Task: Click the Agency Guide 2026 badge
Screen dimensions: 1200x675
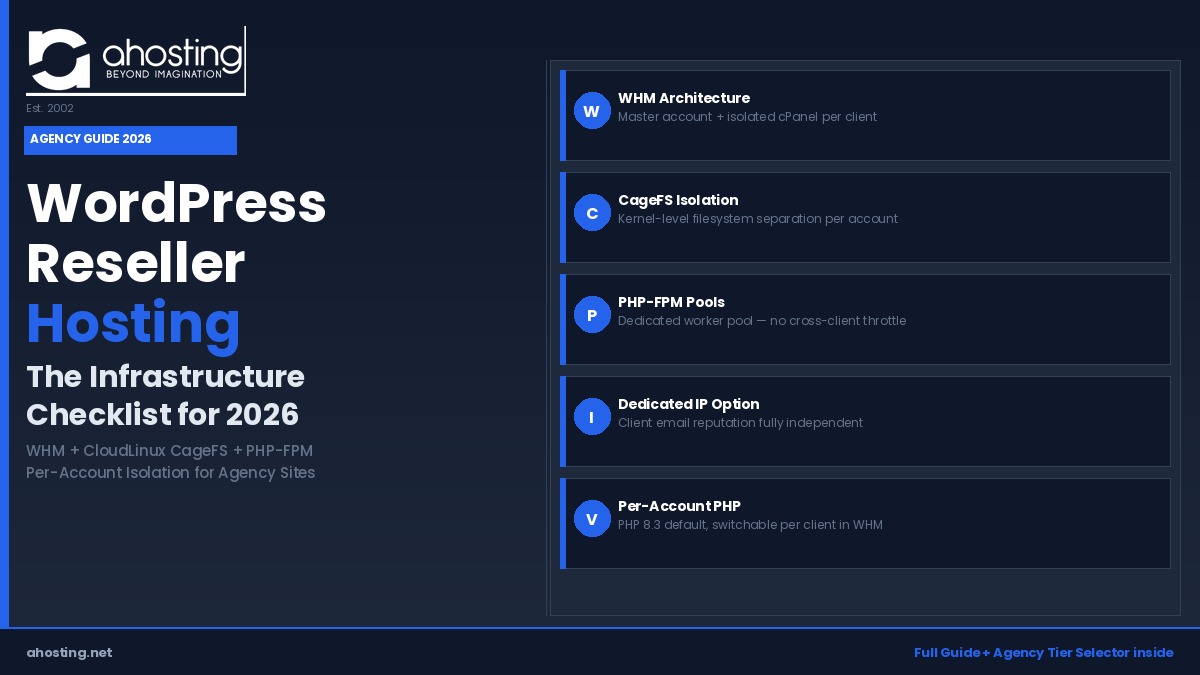Action: point(130,140)
